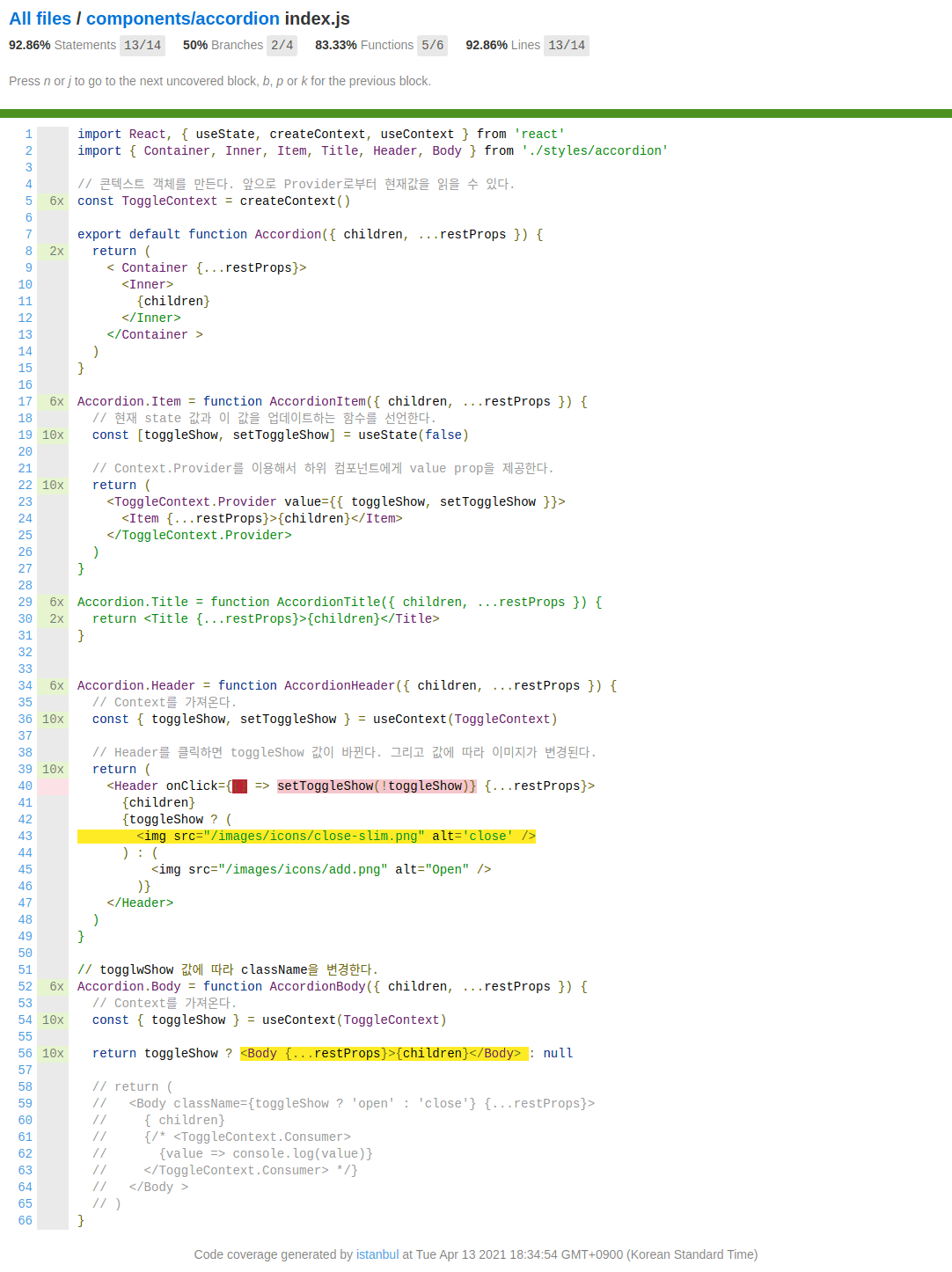The image size is (952, 1272).
Task: Click the ToggleContext.Provider opening tag
Action: click(336, 502)
